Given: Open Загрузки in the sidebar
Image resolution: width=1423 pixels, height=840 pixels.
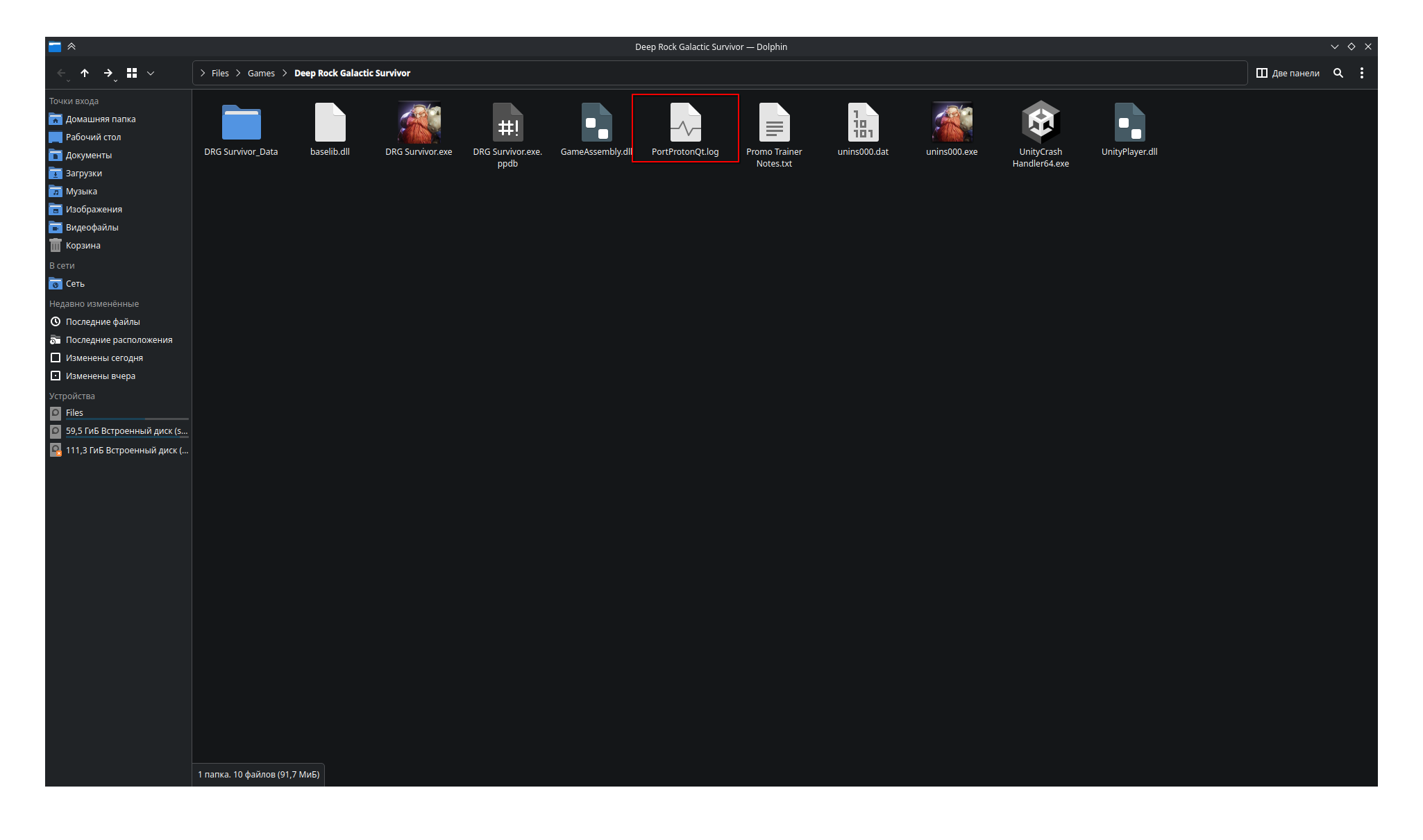Looking at the screenshot, I should [83, 174].
